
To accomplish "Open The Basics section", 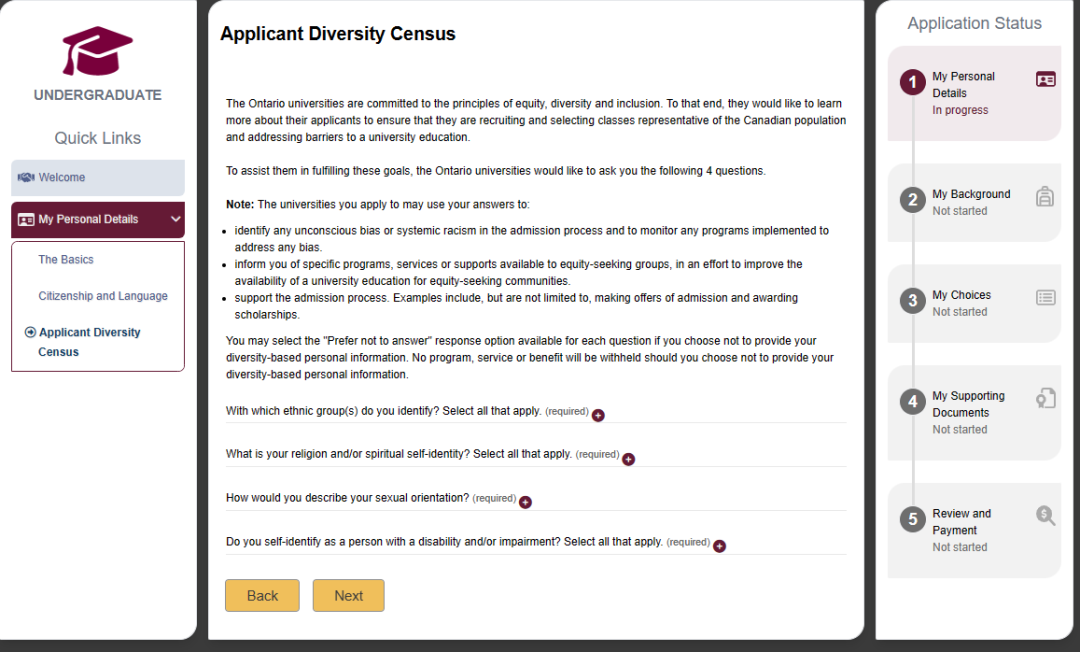I will click(x=66, y=260).
